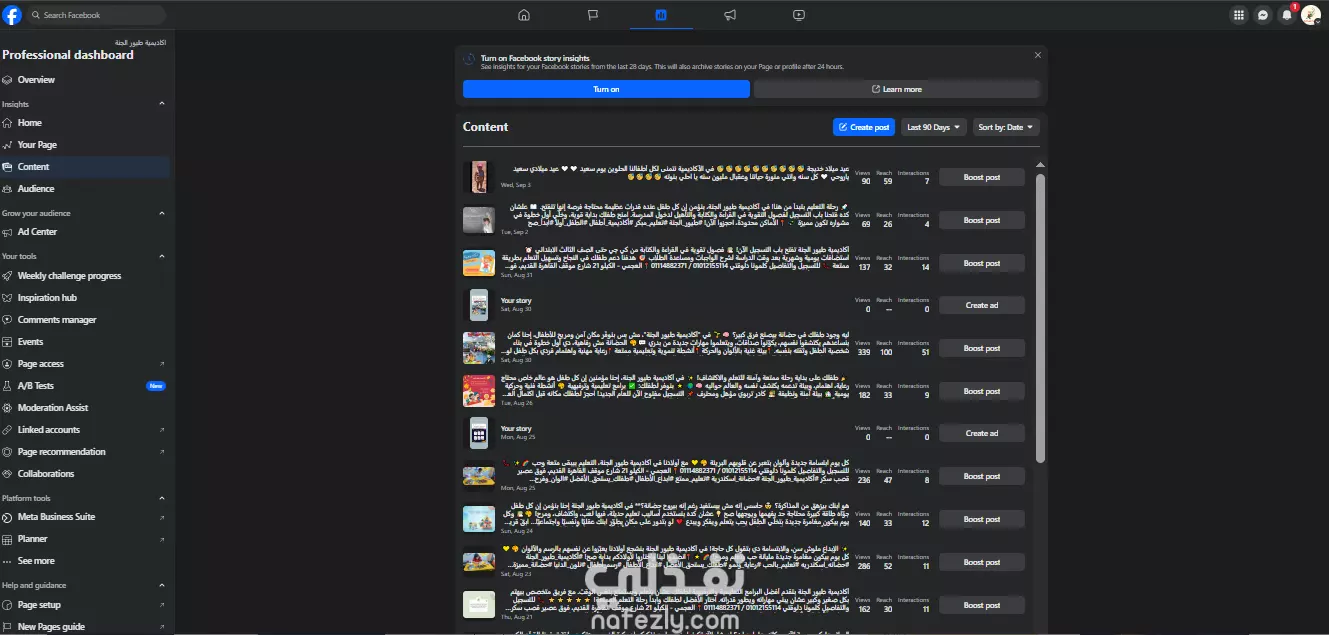
Task: Open the Mon, Aug 25 story thumbnail
Action: tap(479, 433)
